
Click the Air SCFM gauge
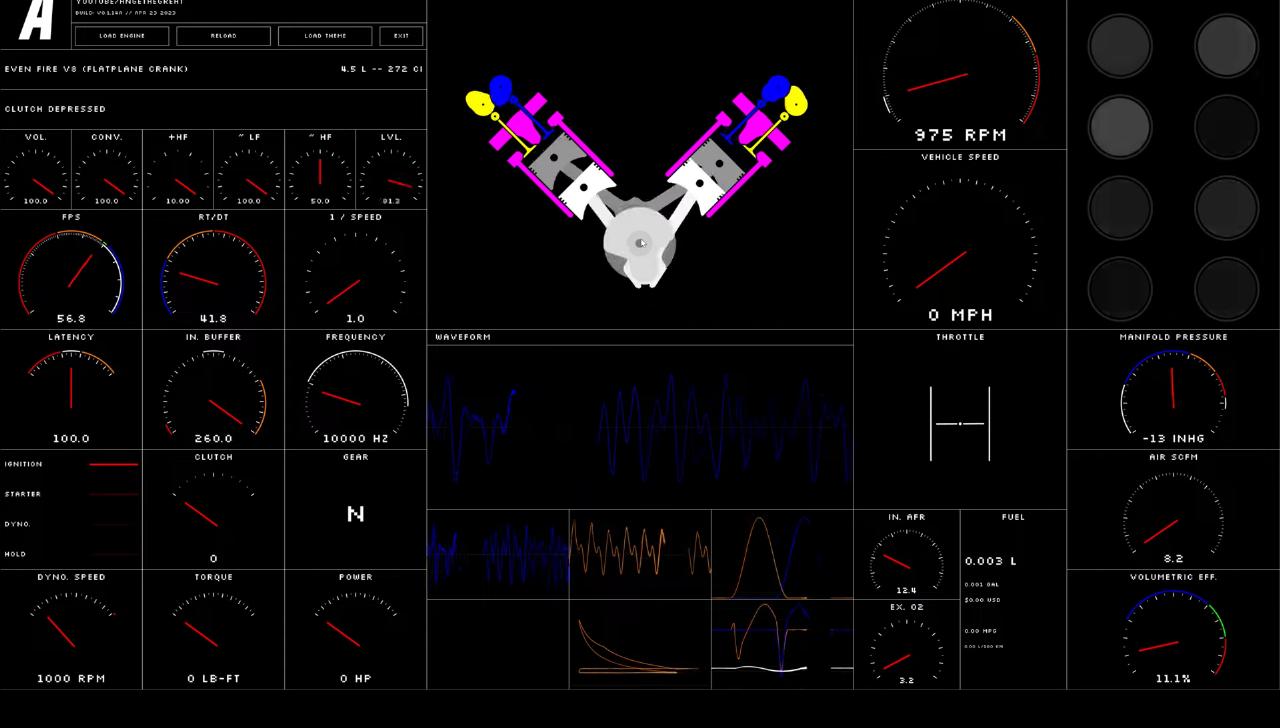pyautogui.click(x=1173, y=509)
